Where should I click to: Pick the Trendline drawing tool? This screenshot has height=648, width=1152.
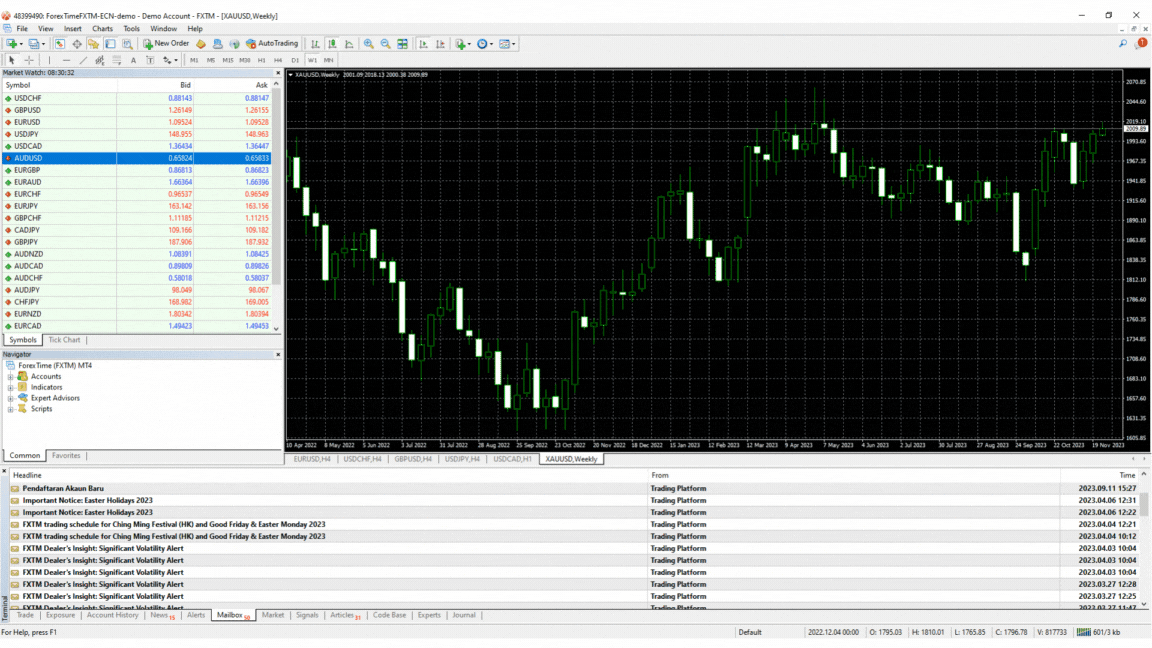83,60
